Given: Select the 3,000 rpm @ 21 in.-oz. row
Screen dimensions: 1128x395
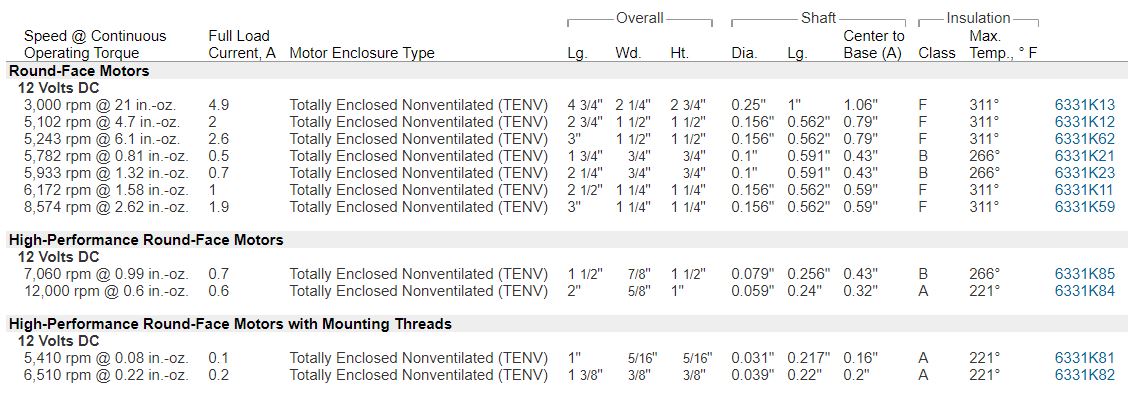Looking at the screenshot, I should coord(564,104).
